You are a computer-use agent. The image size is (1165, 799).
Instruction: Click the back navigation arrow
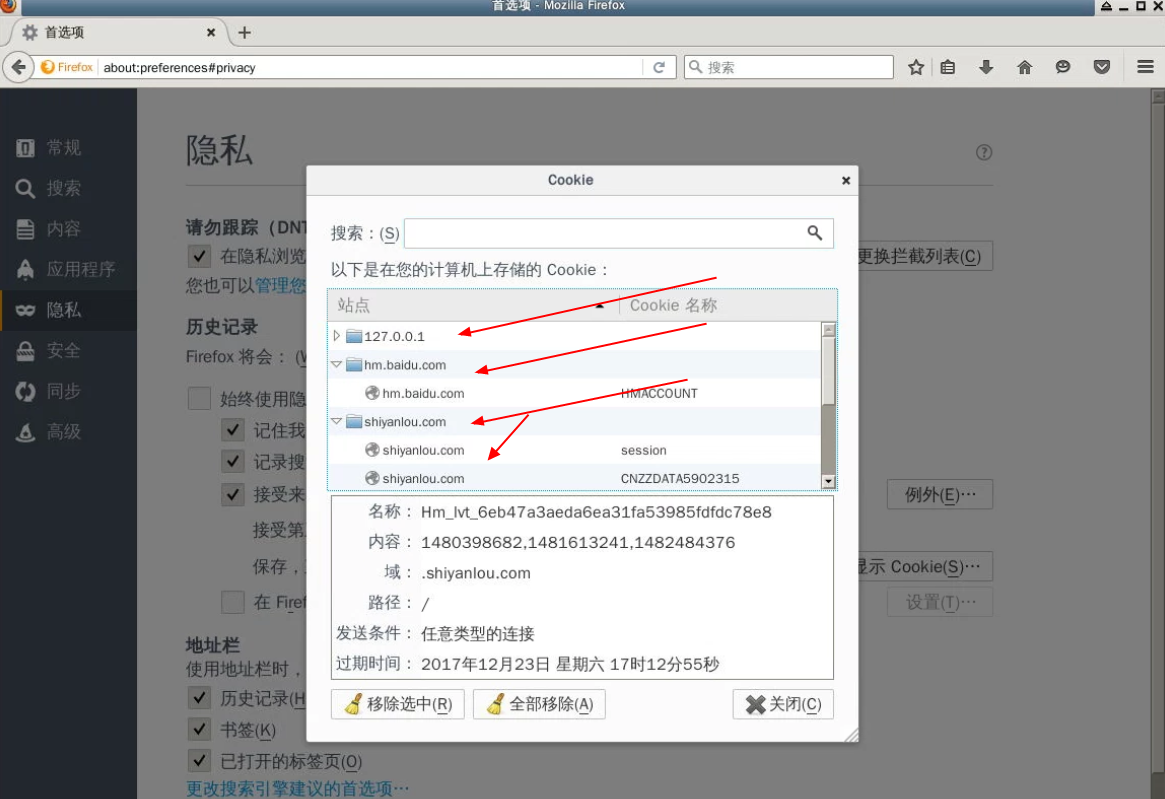pyautogui.click(x=19, y=68)
